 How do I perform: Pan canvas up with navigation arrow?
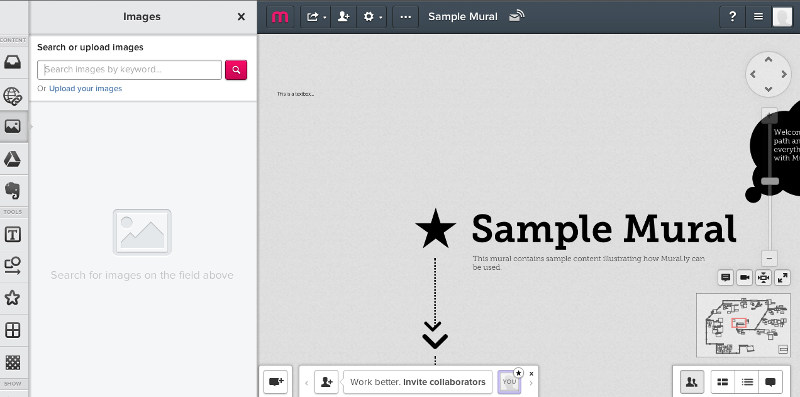768,60
